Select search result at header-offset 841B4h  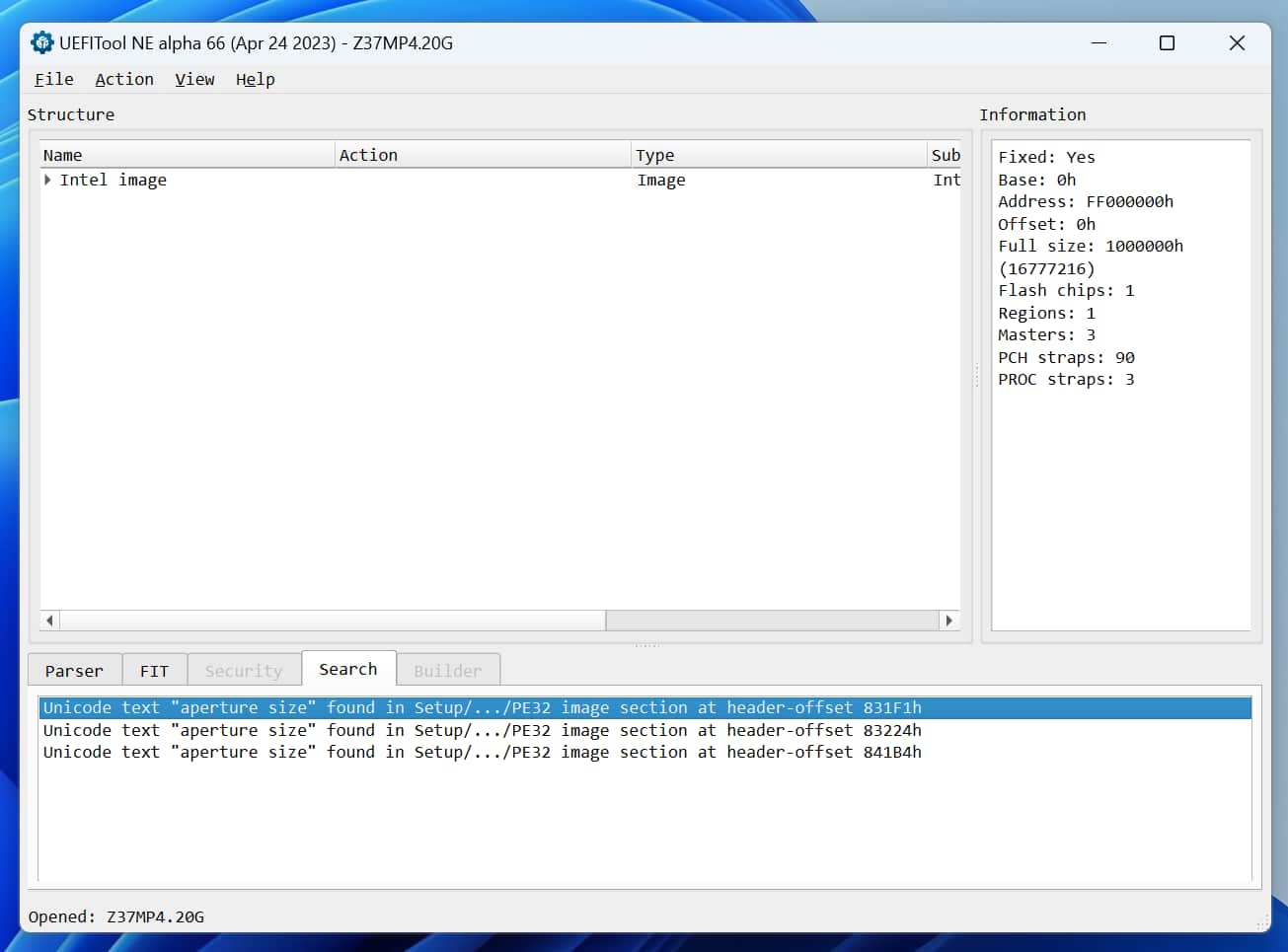tap(482, 752)
